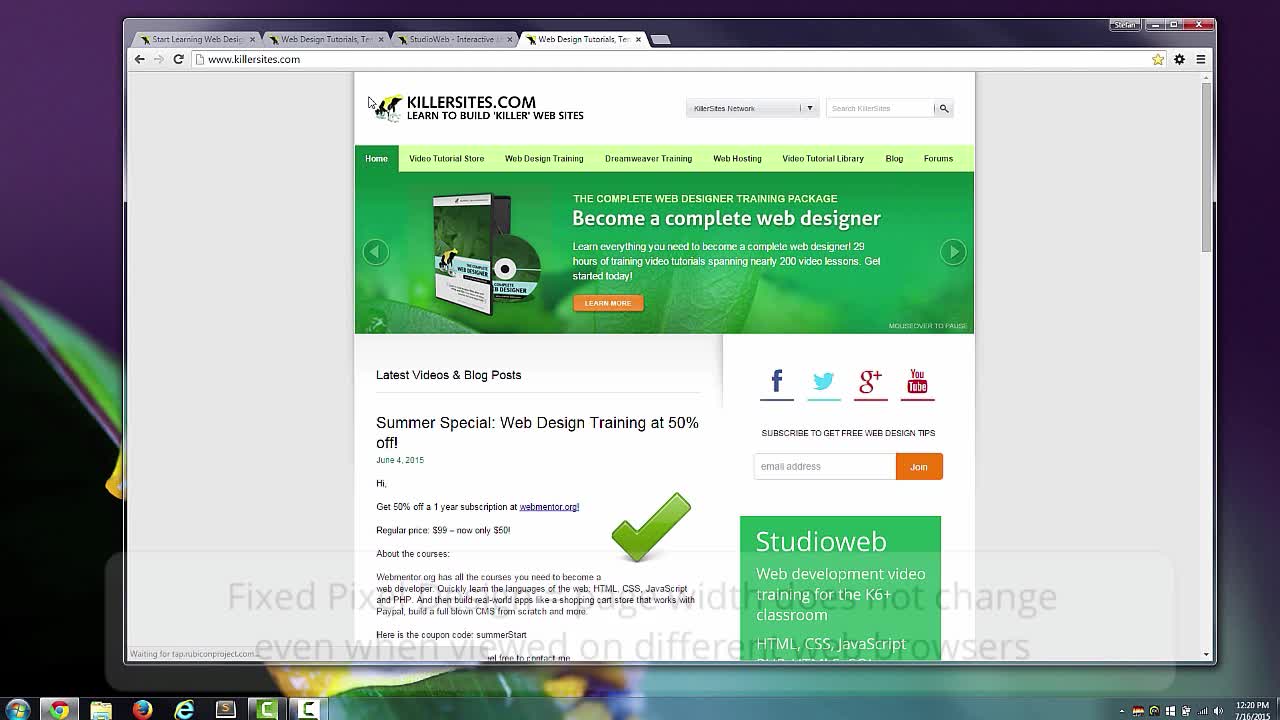Image resolution: width=1280 pixels, height=720 pixels.
Task: Expand the KillerSites Network dropdown
Action: click(x=751, y=108)
